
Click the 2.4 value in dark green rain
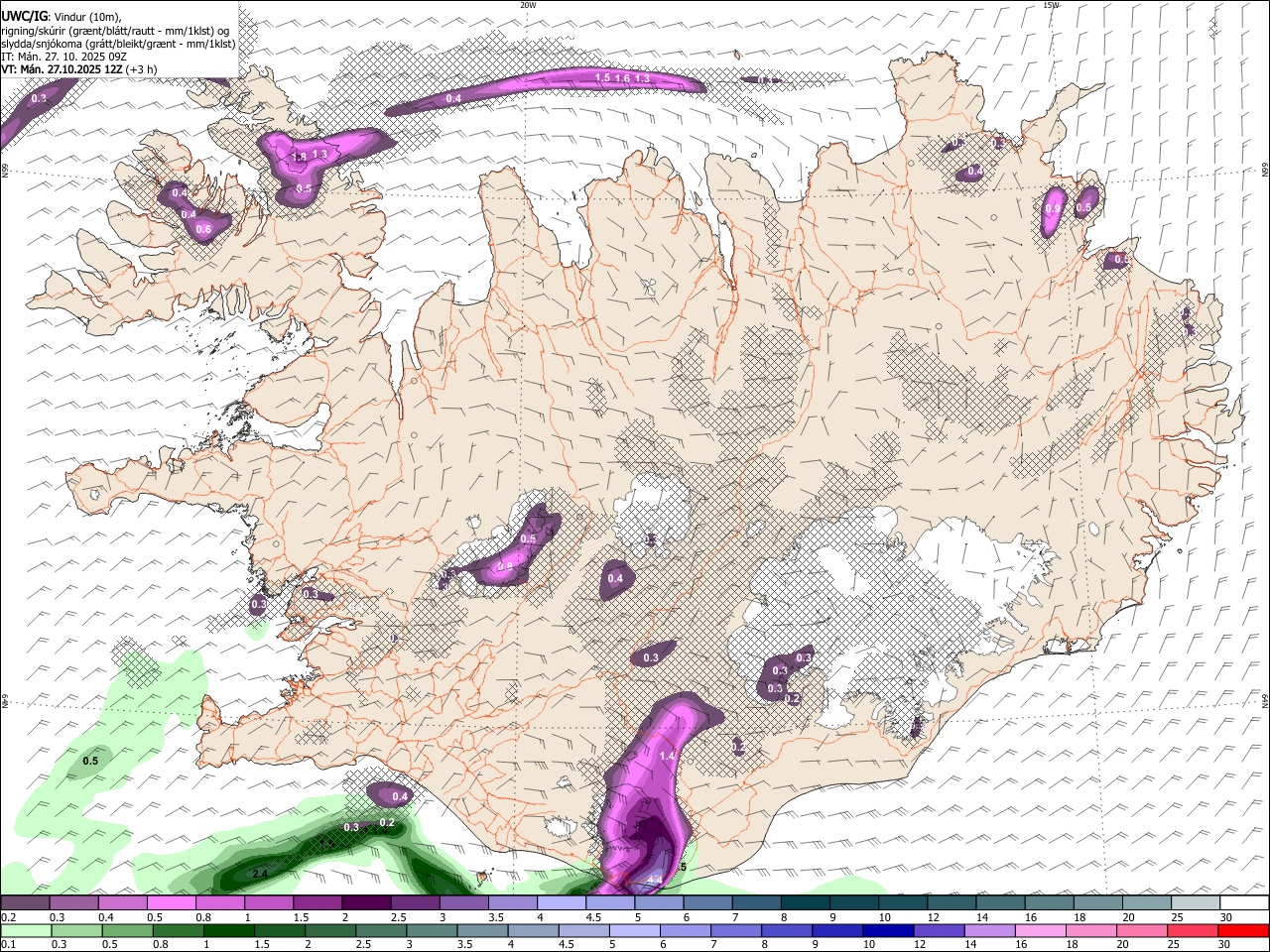[260, 874]
